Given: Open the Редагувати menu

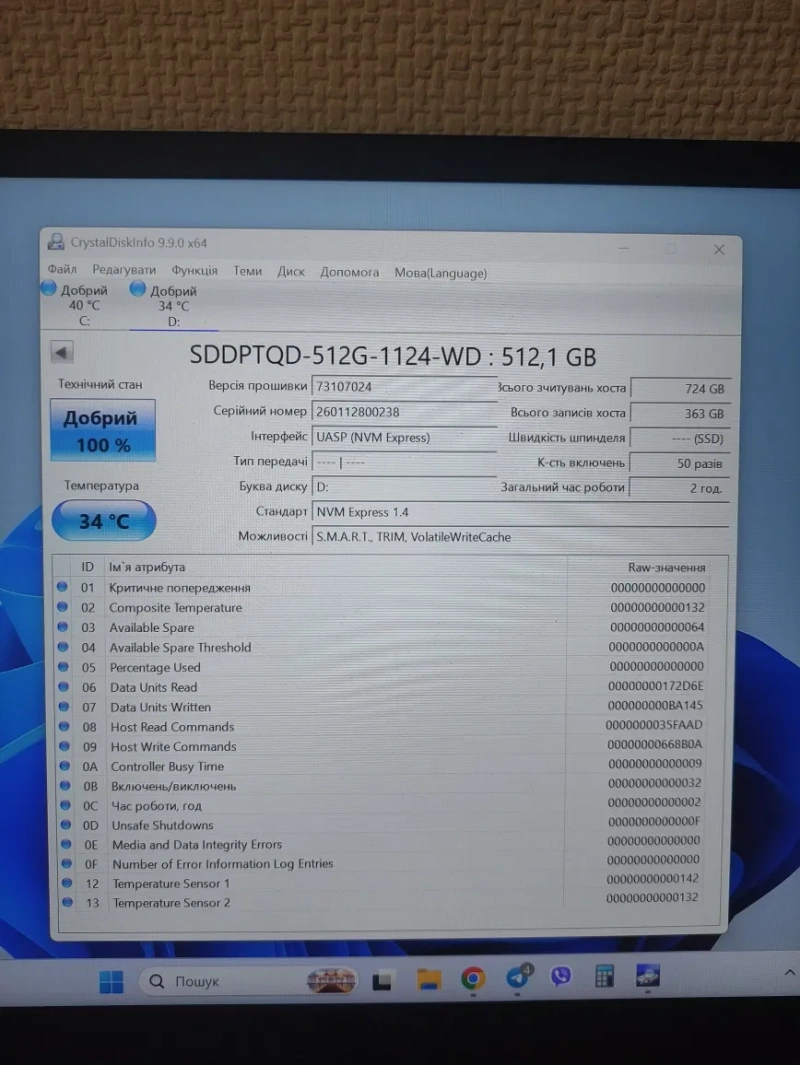Looking at the screenshot, I should click(124, 270).
